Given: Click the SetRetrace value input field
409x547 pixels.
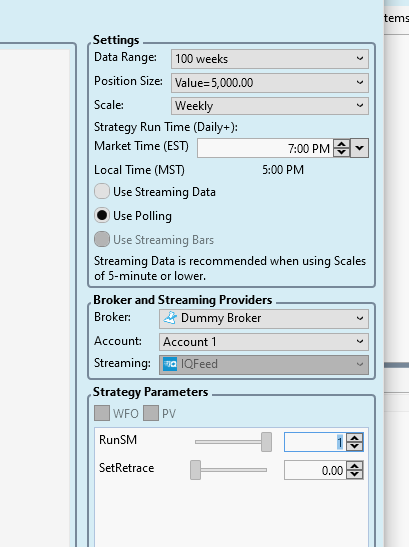Looking at the screenshot, I should click(x=315, y=470).
